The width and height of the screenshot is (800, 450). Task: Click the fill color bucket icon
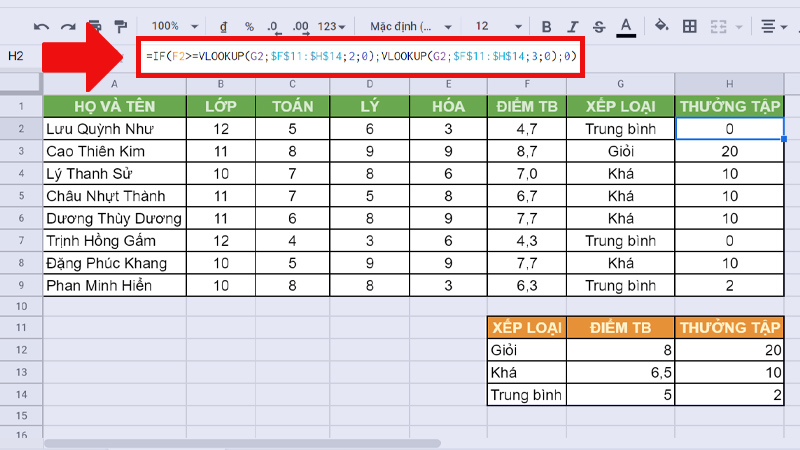pyautogui.click(x=661, y=25)
